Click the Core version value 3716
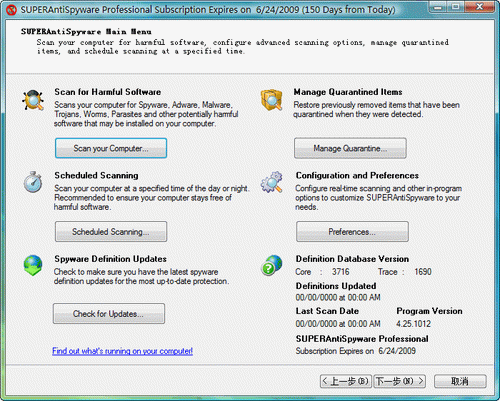 (341, 272)
